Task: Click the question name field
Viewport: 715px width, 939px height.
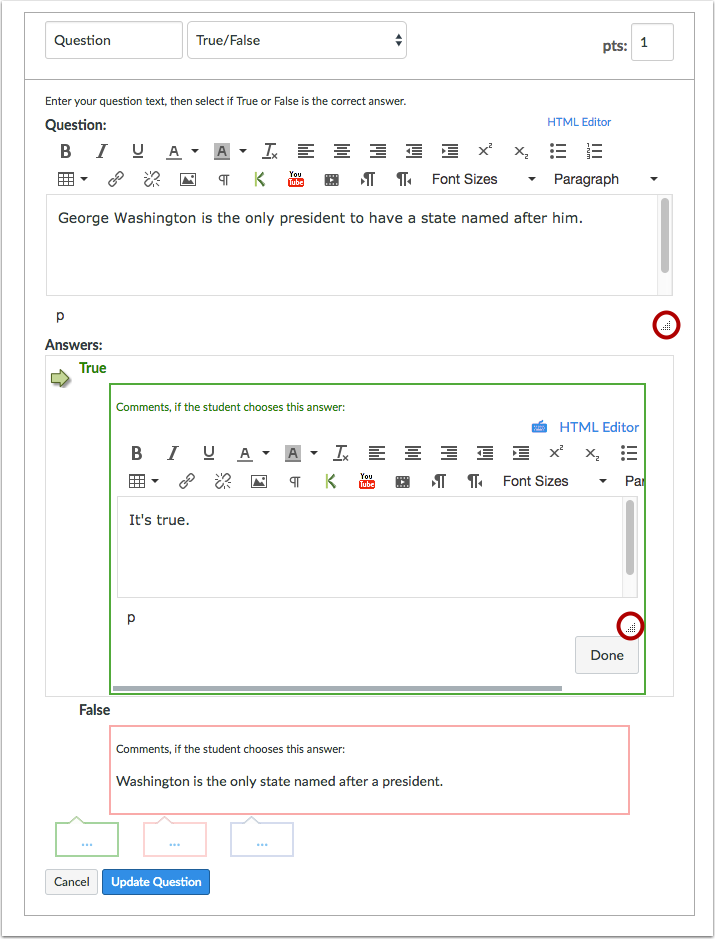Action: pyautogui.click(x=114, y=40)
